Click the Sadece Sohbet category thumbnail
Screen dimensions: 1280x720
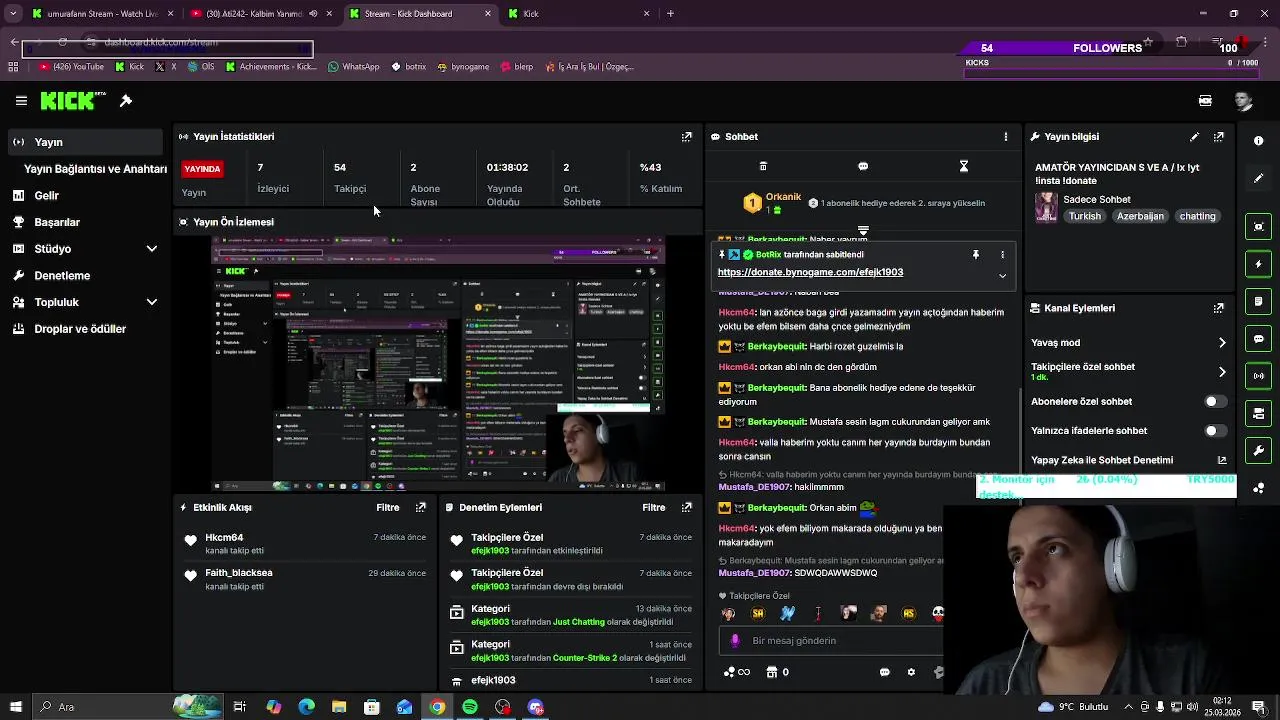pyautogui.click(x=1046, y=207)
